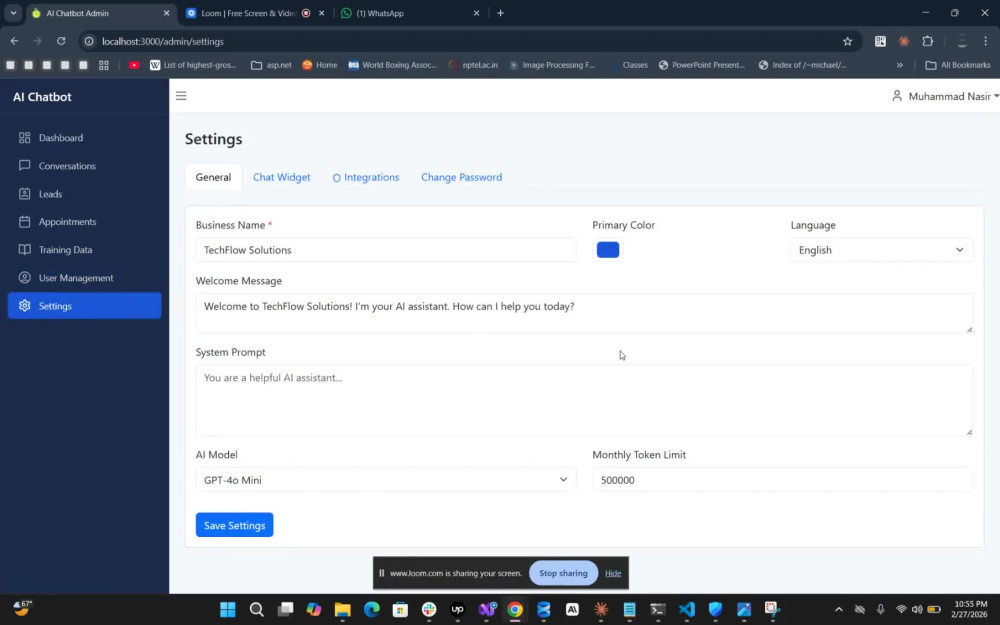Open Microsoft Edge from the taskbar

[371, 610]
